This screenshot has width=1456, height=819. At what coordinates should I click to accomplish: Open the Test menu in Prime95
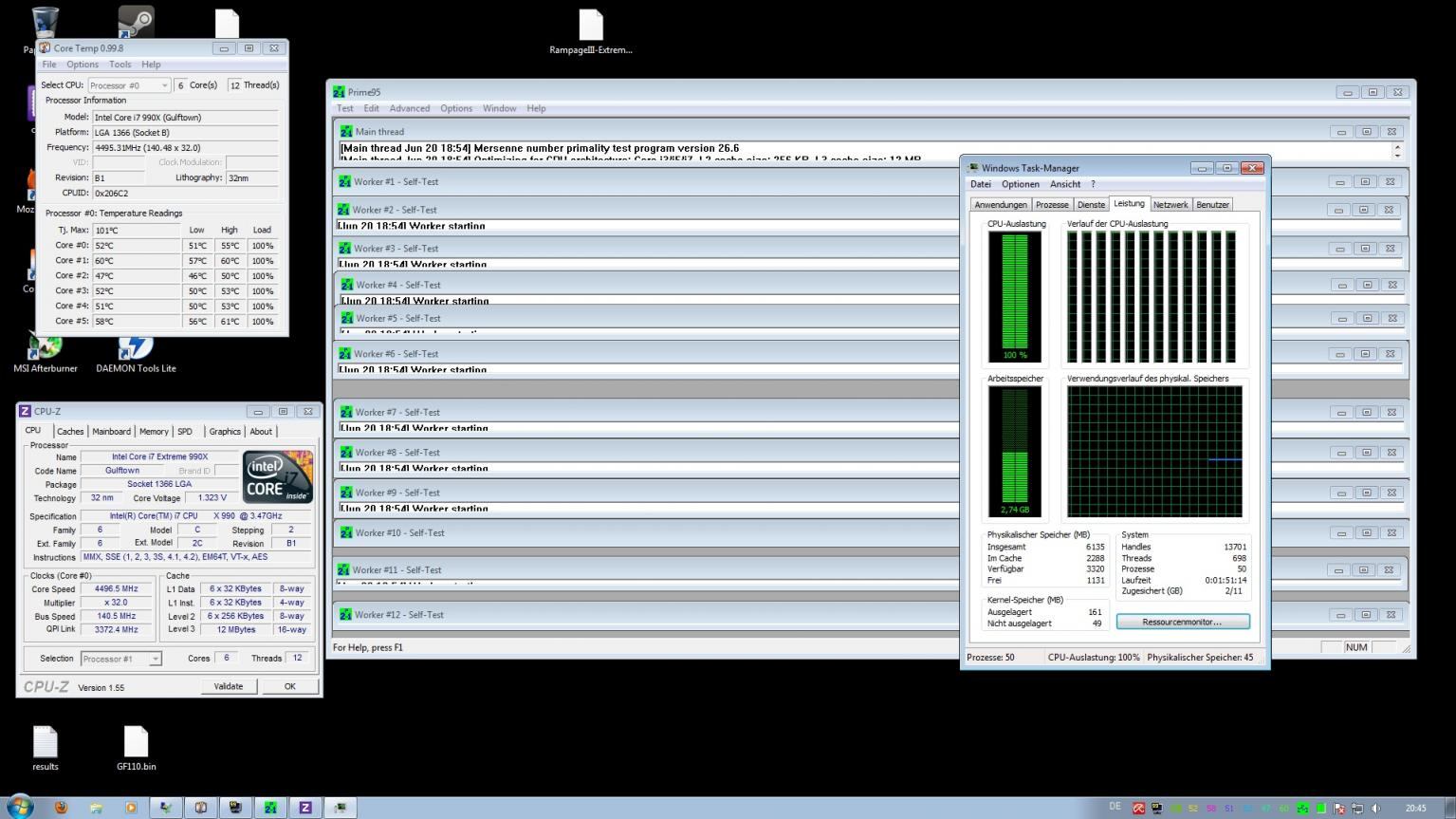pos(345,108)
